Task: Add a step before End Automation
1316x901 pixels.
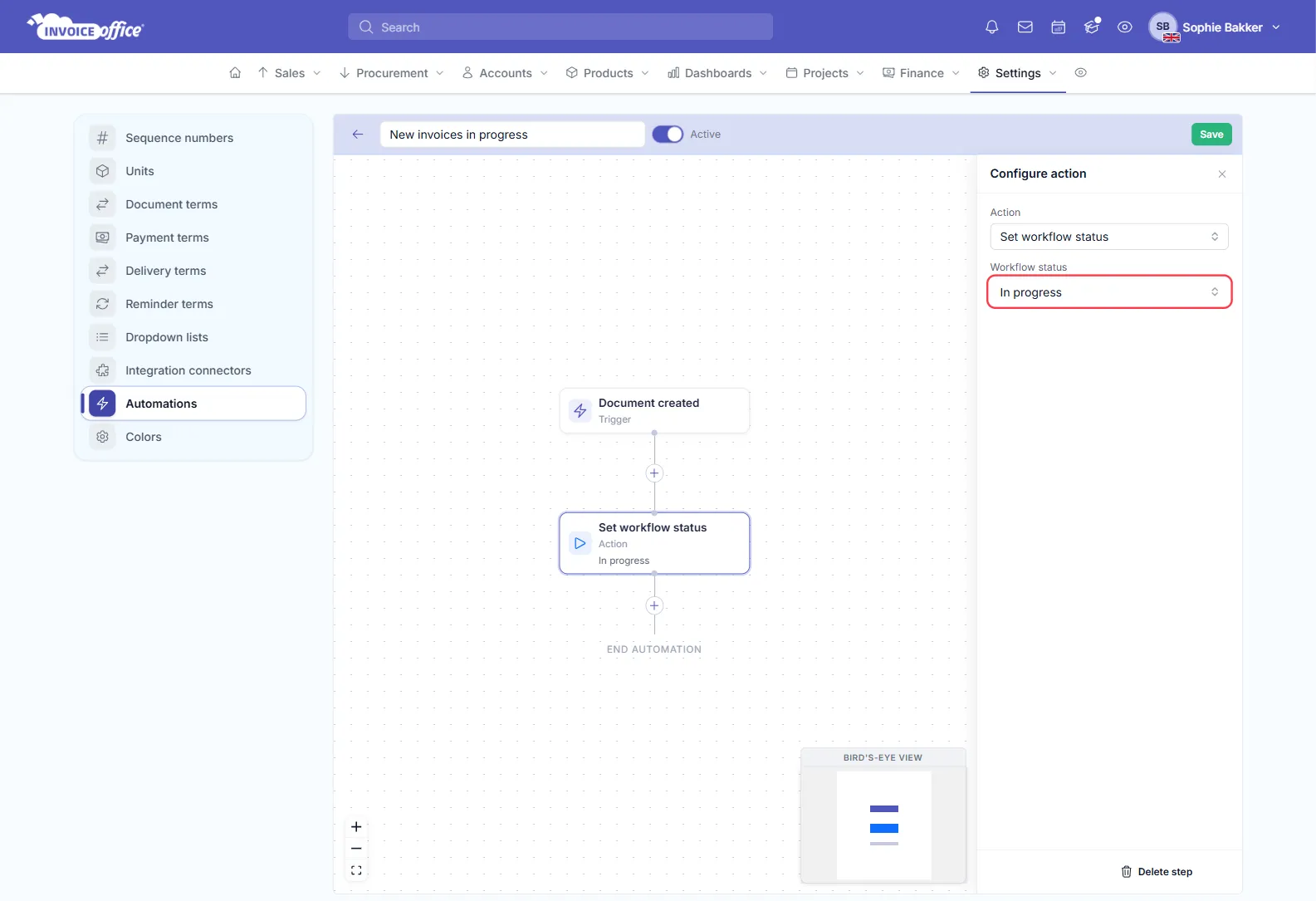Action: [x=654, y=605]
